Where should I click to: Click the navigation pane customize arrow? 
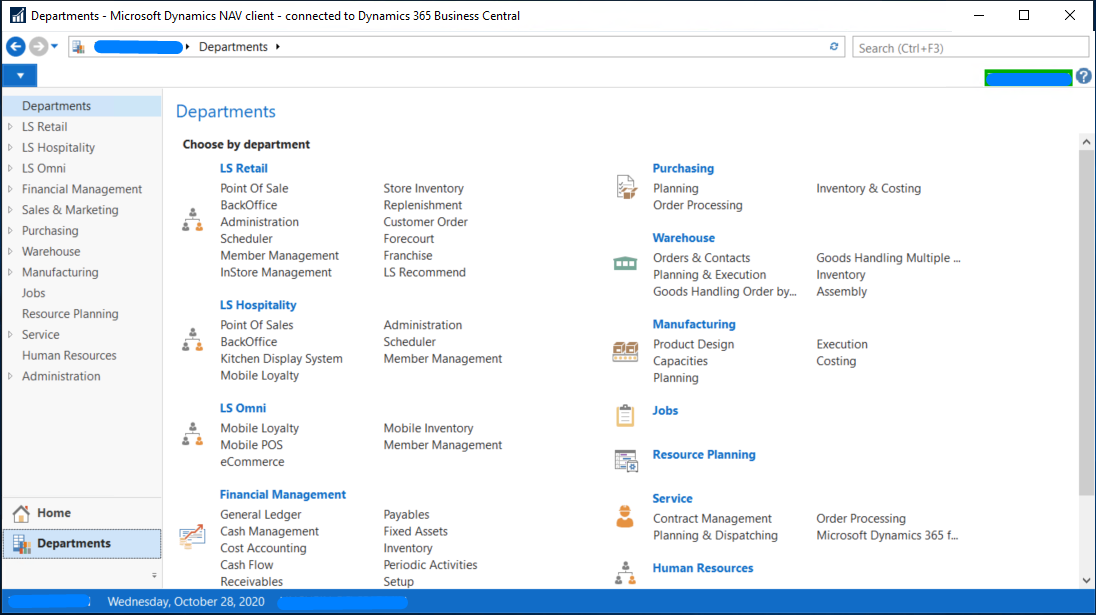(x=154, y=576)
